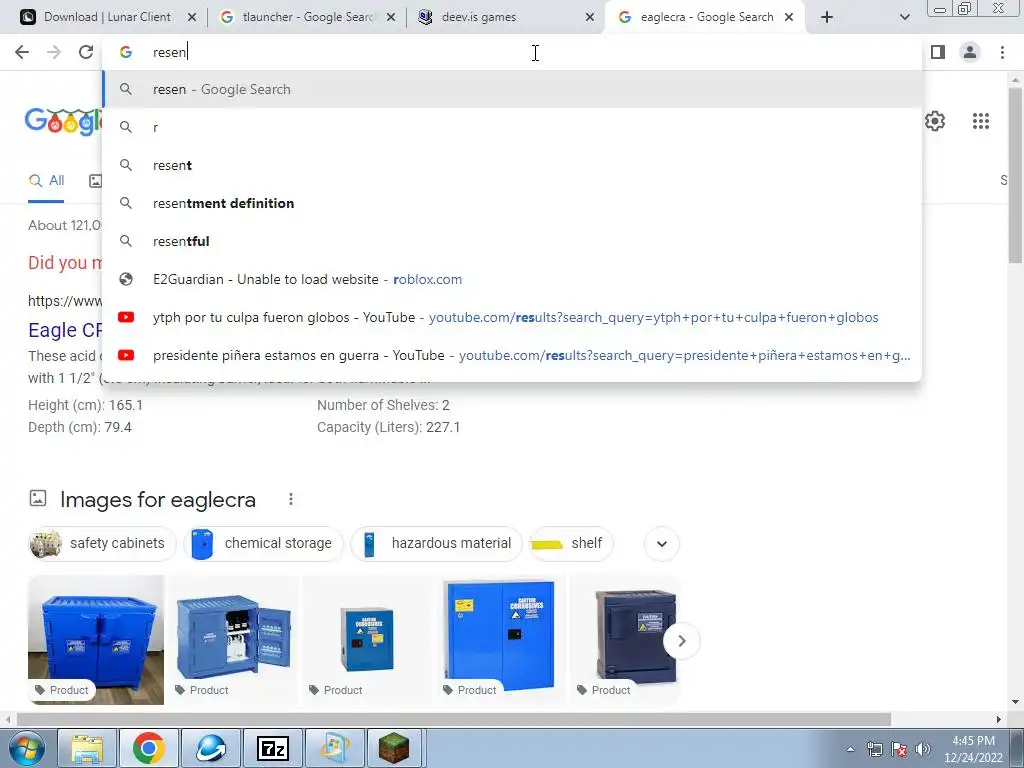Reload the current page
Image resolution: width=1024 pixels, height=768 pixels.
click(x=86, y=52)
